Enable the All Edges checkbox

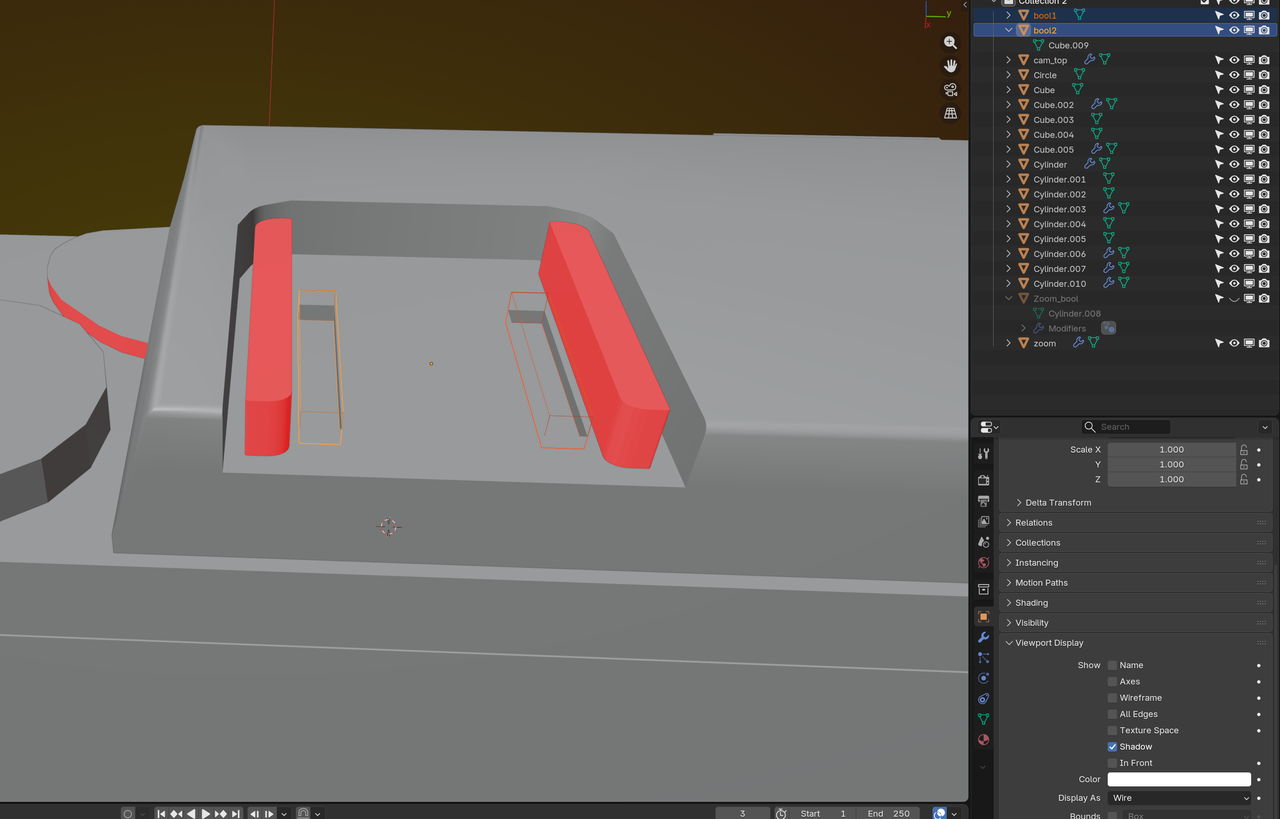pos(1112,714)
